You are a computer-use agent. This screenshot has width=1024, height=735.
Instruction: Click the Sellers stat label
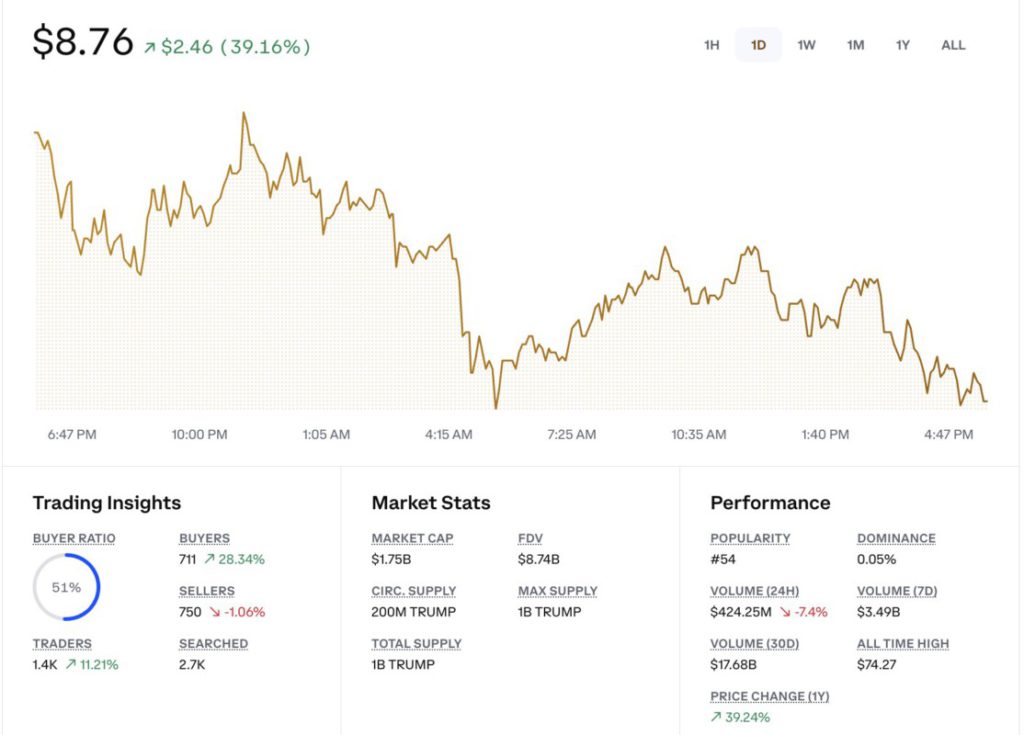(206, 591)
